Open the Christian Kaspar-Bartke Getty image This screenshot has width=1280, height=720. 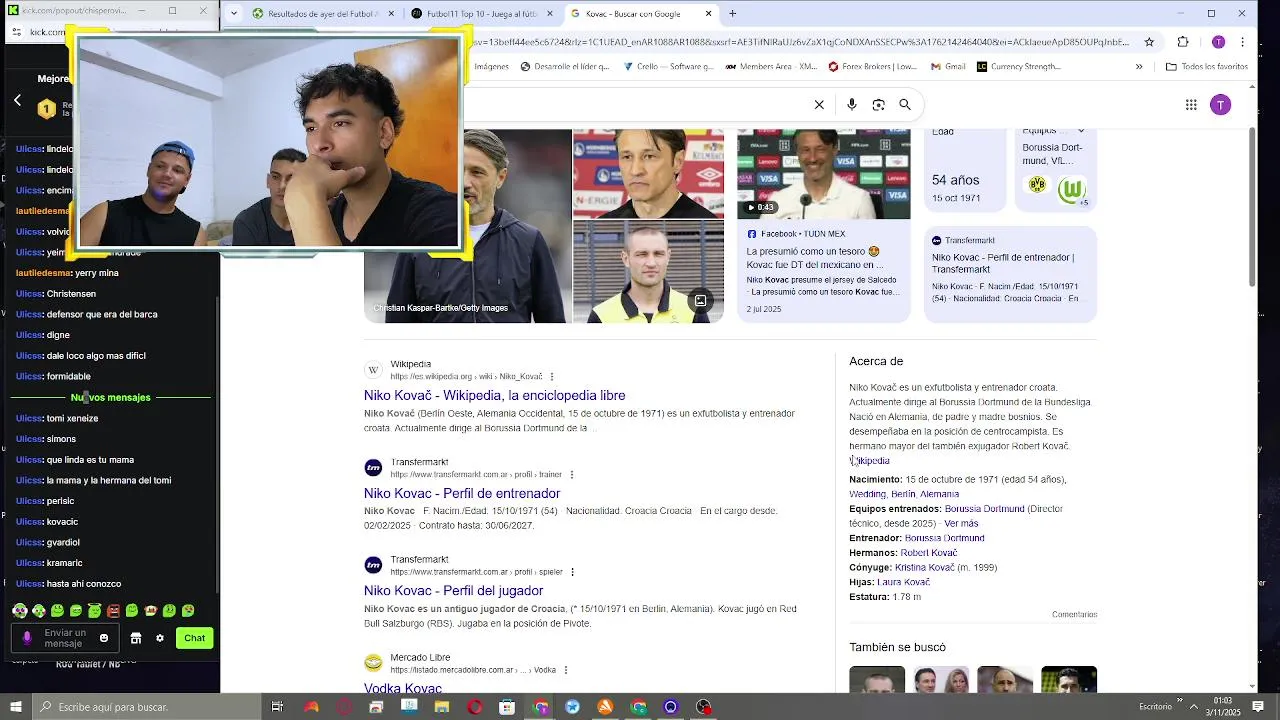point(466,225)
